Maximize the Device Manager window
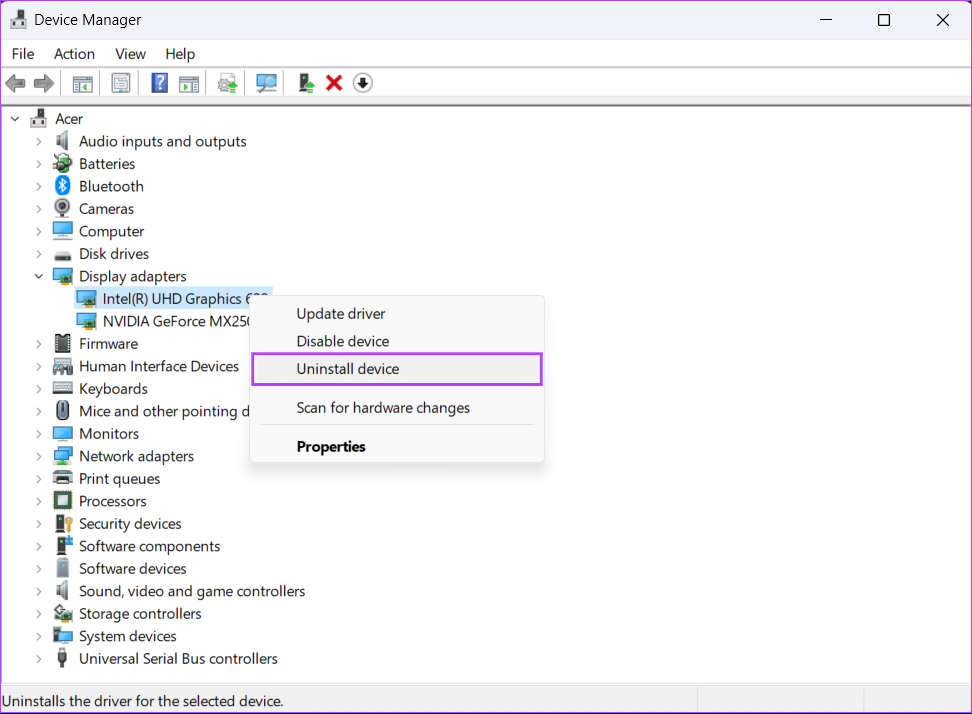This screenshot has height=714, width=972. pos(884,20)
